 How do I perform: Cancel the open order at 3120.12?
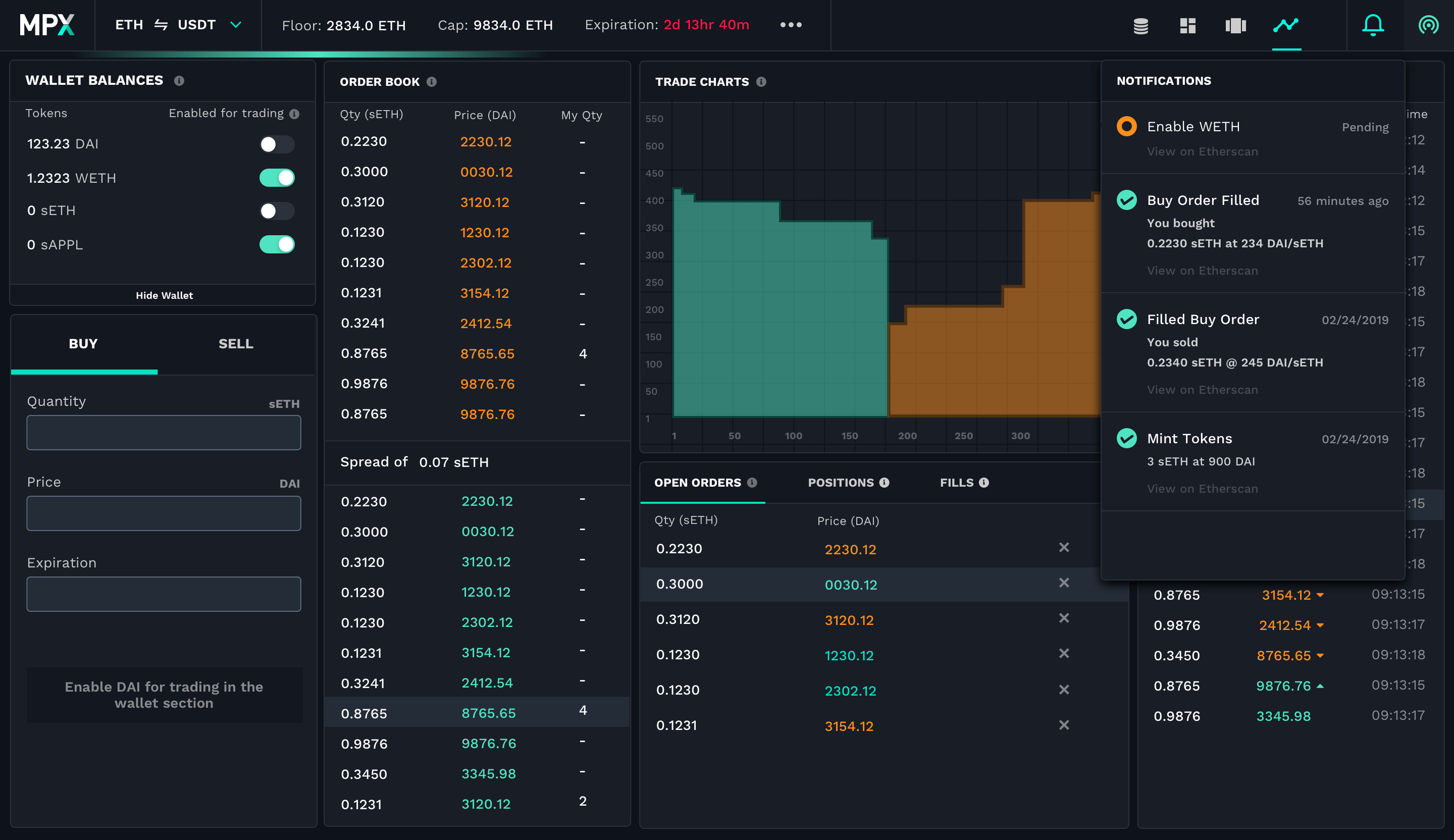(x=1064, y=618)
